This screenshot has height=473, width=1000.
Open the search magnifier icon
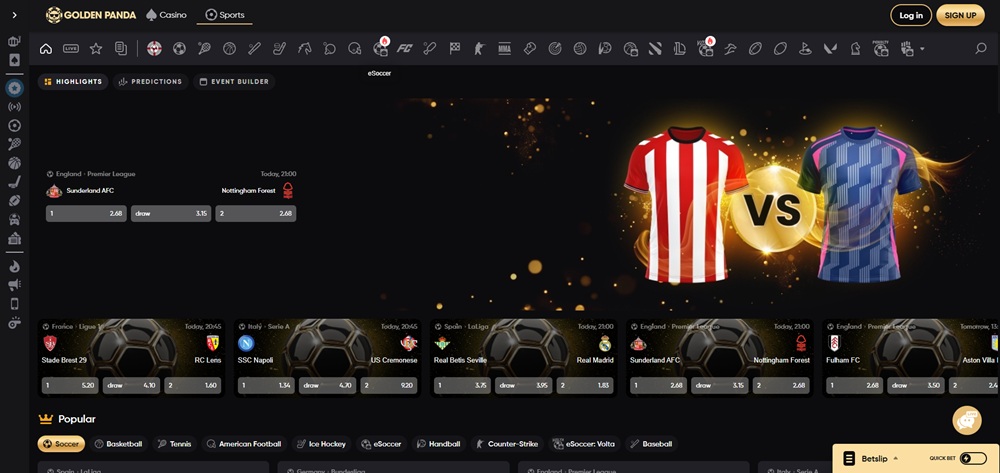tap(981, 48)
